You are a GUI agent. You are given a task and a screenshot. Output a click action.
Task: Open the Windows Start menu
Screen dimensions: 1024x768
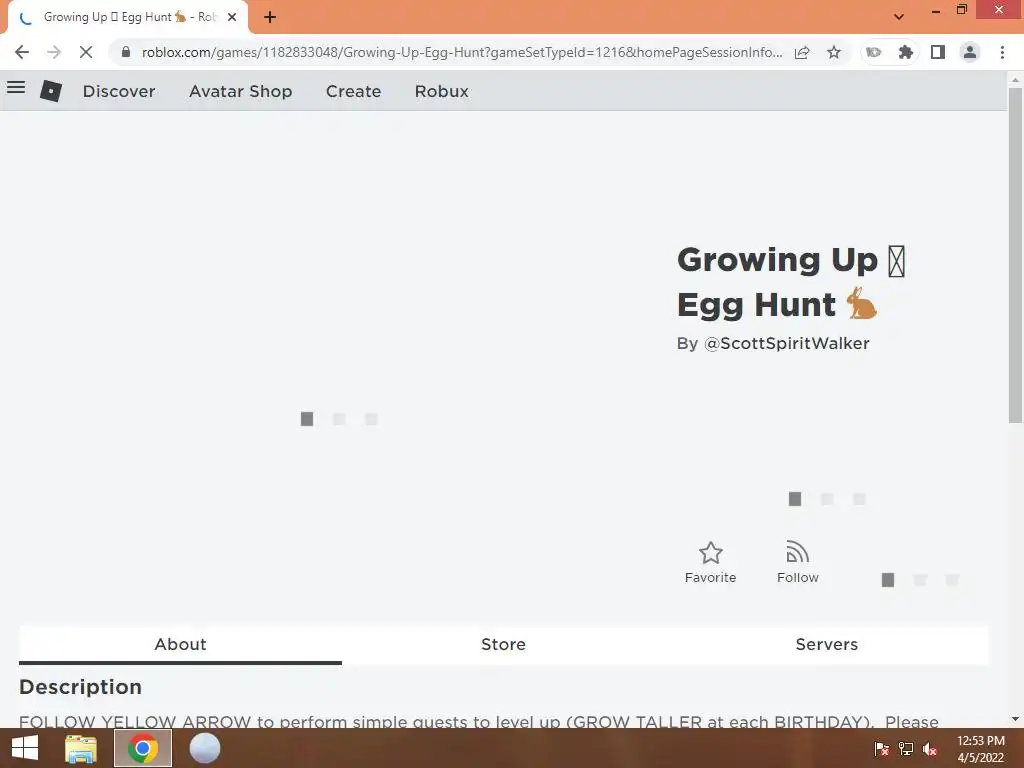25,748
